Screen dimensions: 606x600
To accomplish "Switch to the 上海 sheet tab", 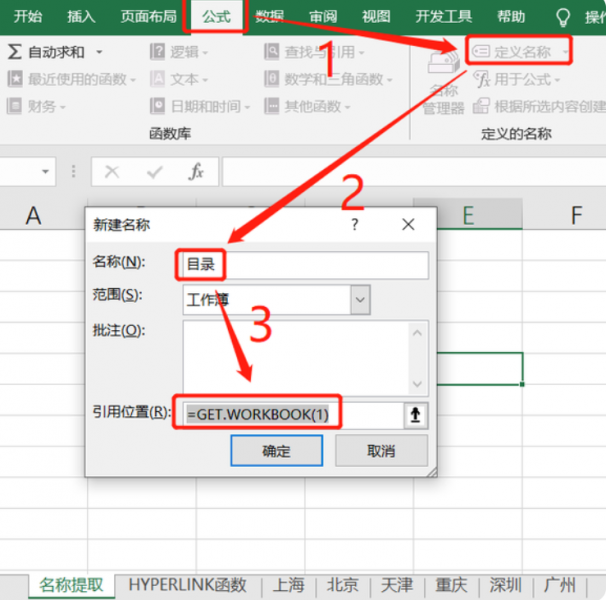I will pos(289,585).
